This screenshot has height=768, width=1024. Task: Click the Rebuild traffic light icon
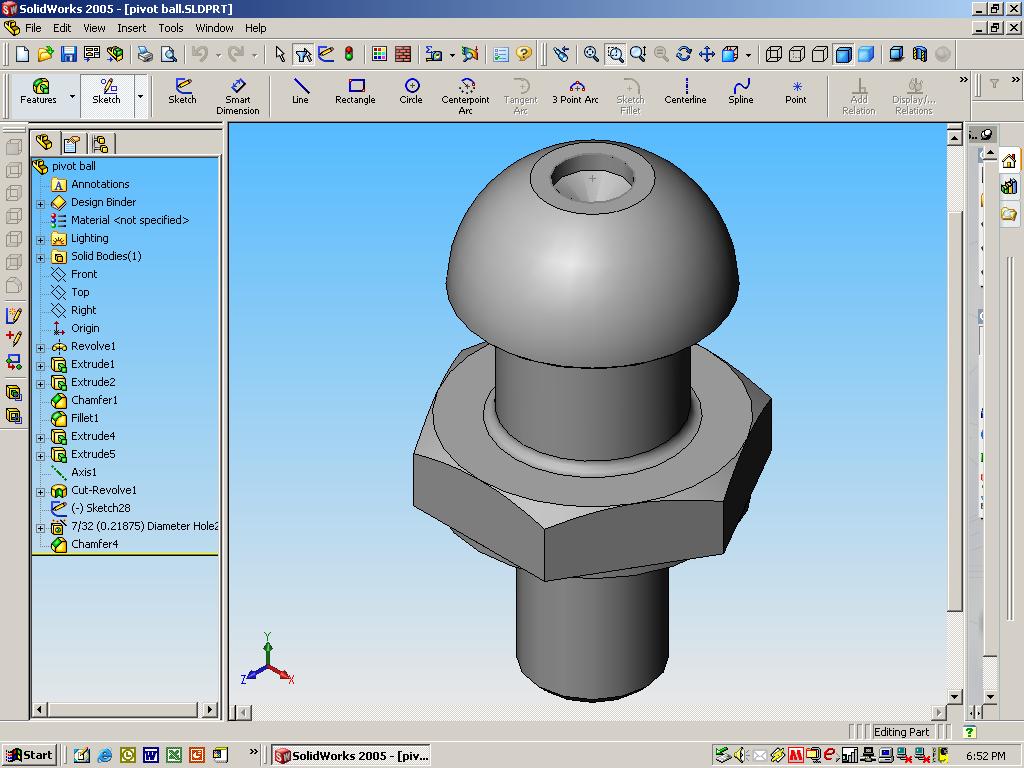tap(349, 54)
